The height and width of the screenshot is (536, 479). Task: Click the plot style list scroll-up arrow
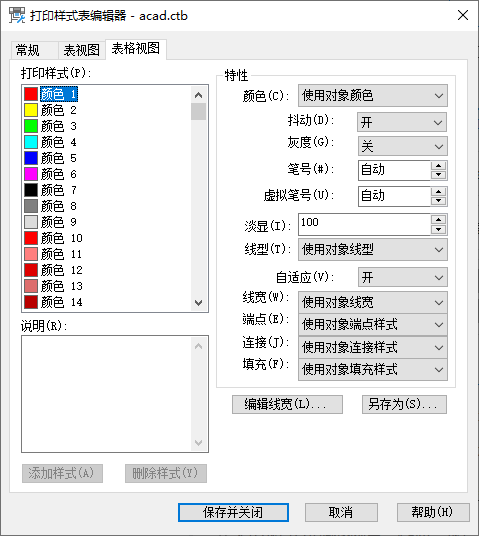pos(199,95)
